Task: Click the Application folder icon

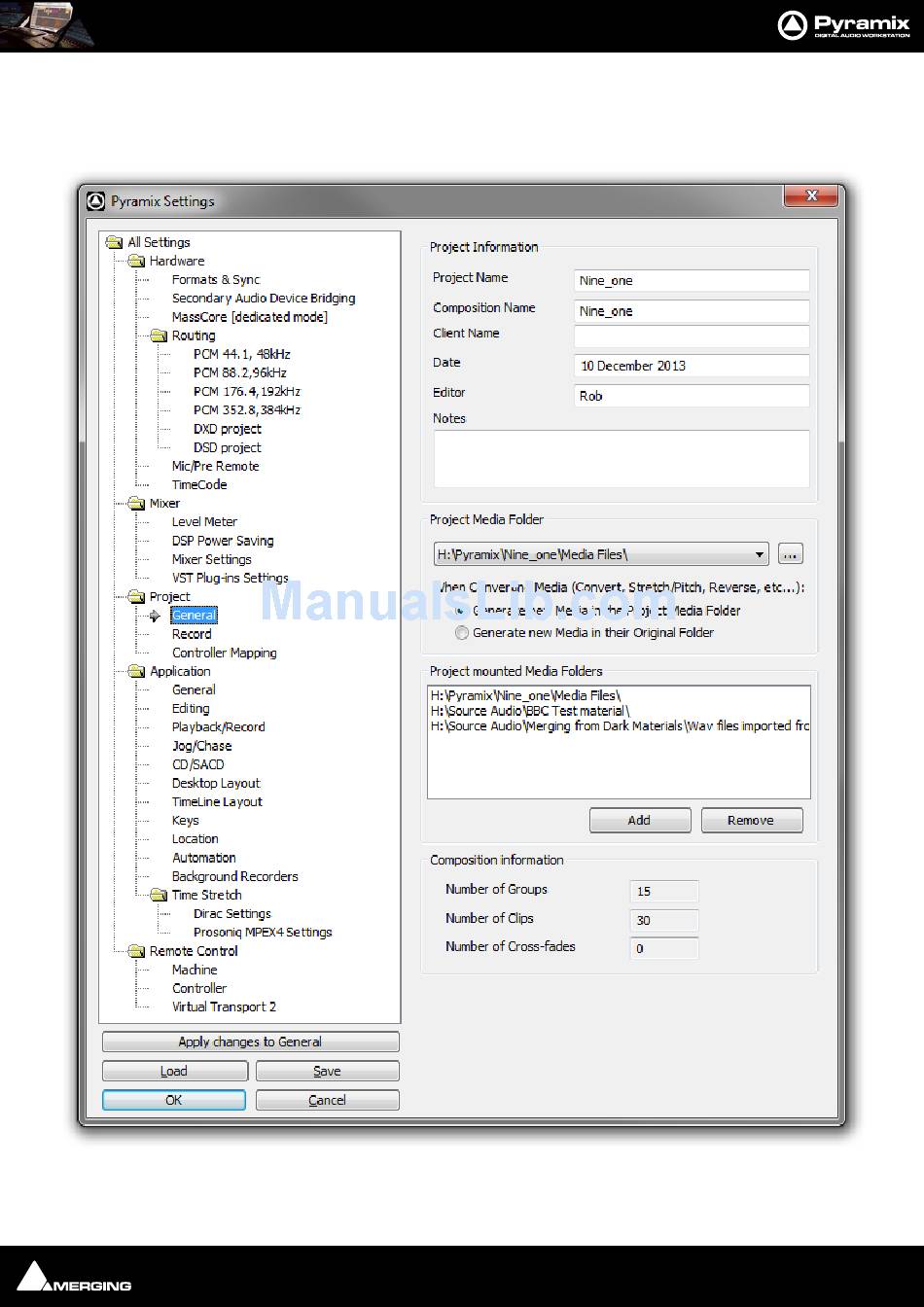Action: pyautogui.click(x=134, y=672)
